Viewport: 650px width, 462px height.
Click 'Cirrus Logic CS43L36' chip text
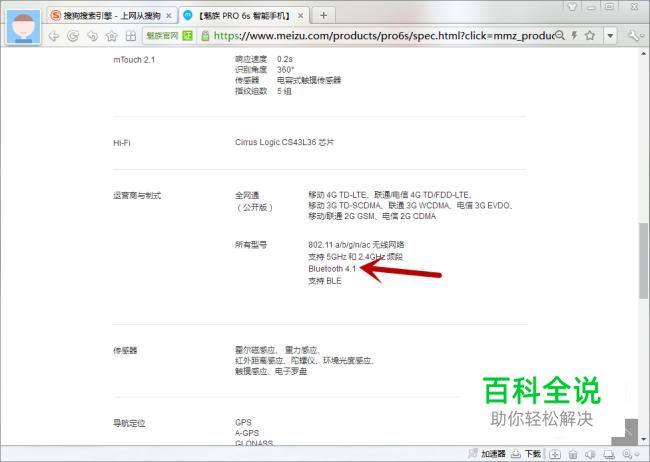point(284,142)
